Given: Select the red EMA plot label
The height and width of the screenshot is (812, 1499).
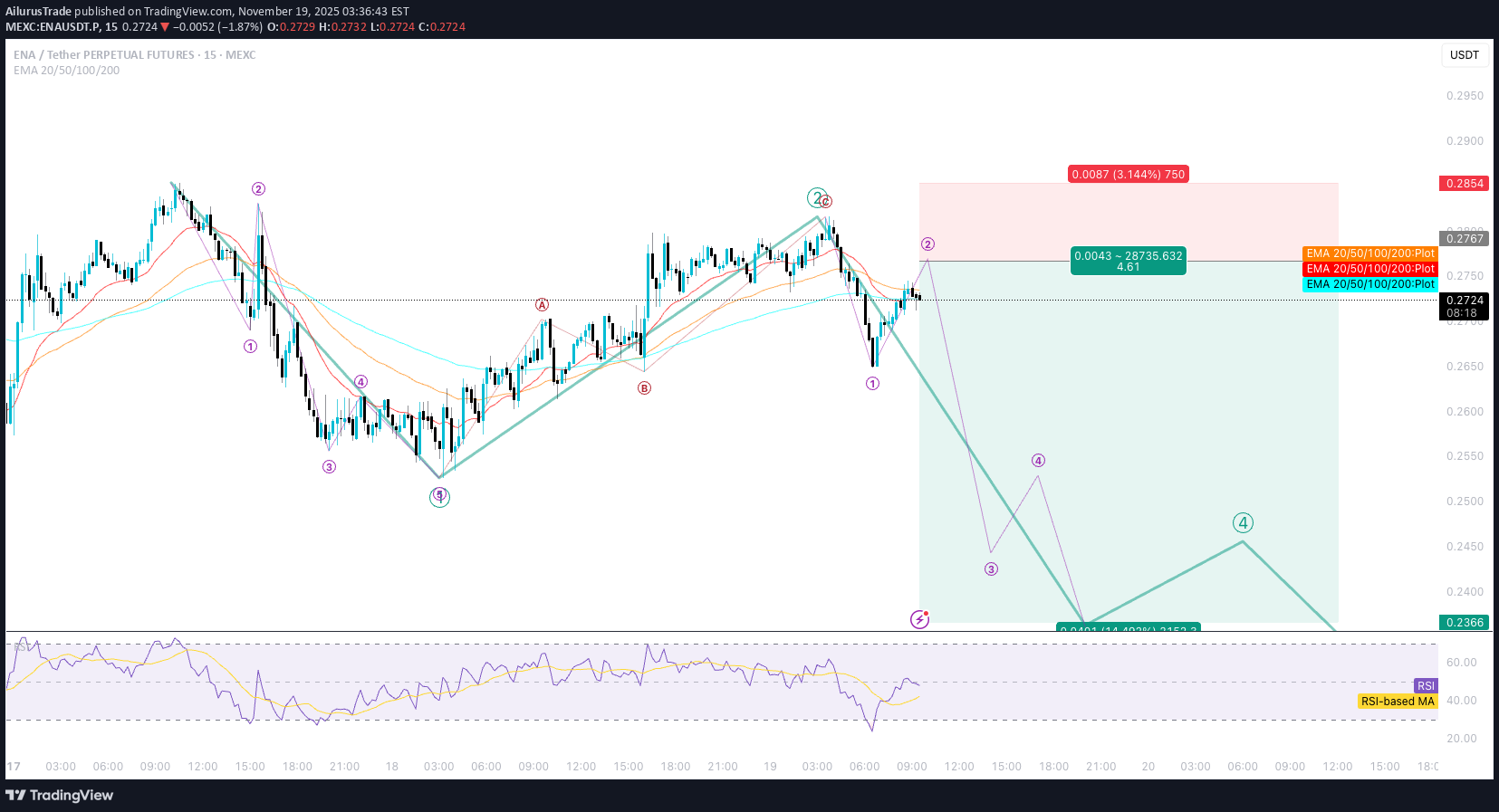Looking at the screenshot, I should click(1369, 269).
